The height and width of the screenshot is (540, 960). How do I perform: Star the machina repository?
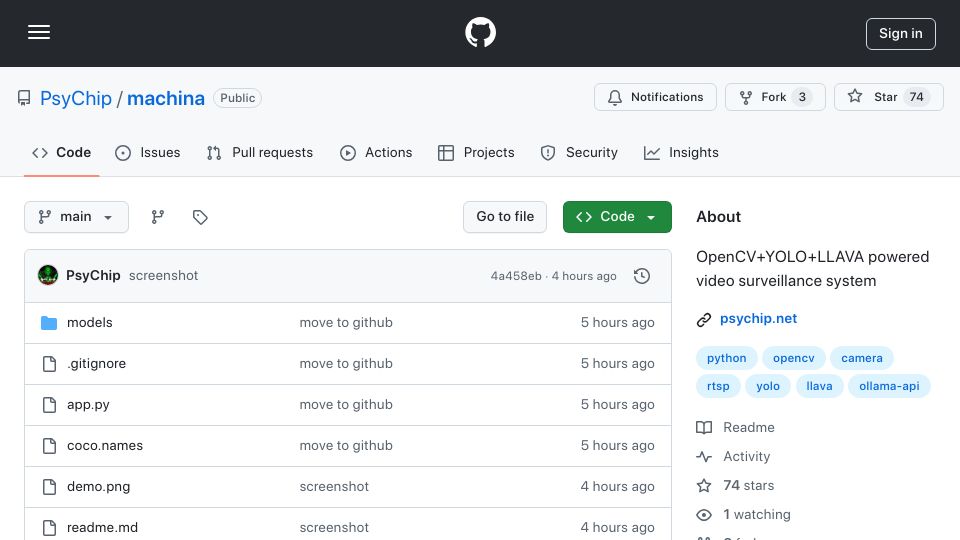coord(888,97)
